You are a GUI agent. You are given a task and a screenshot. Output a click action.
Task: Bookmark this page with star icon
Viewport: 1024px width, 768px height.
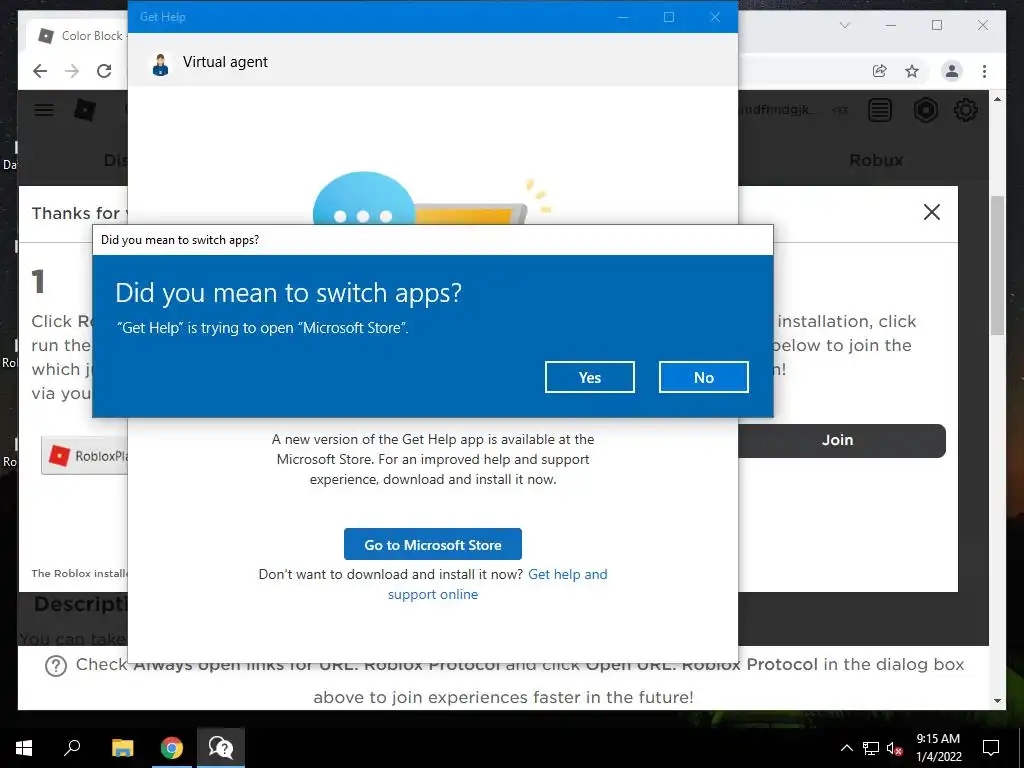point(912,71)
